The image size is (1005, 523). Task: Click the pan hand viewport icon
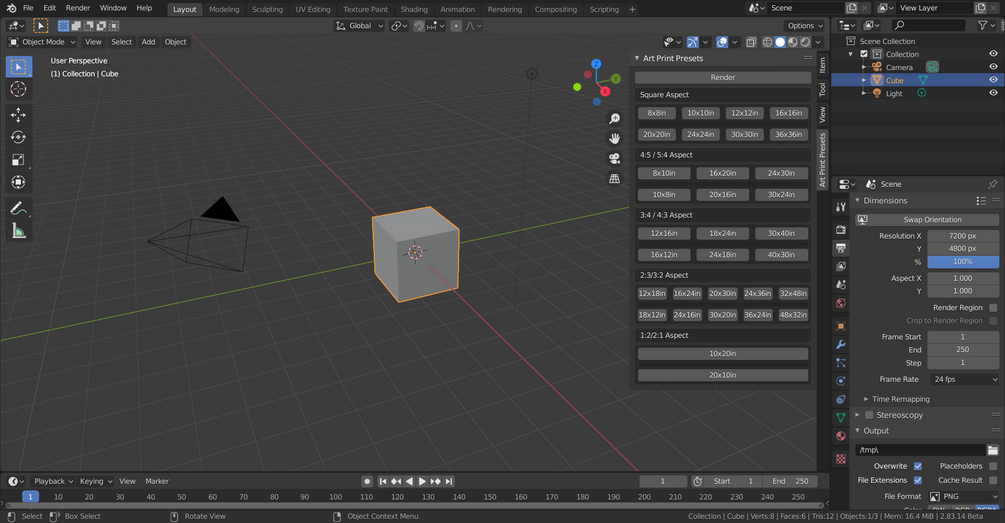tap(615, 138)
